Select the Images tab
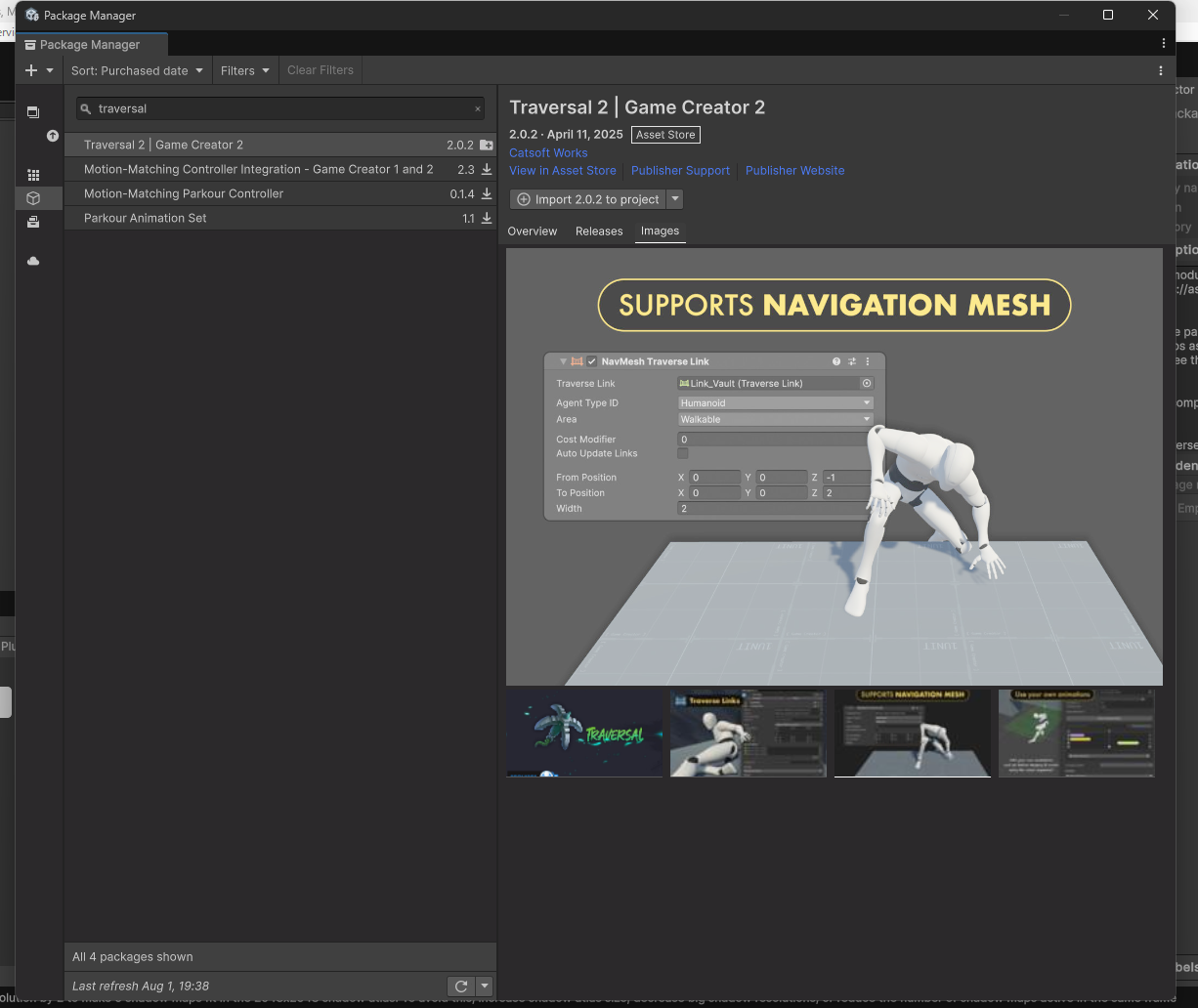1198x1008 pixels. [x=660, y=231]
